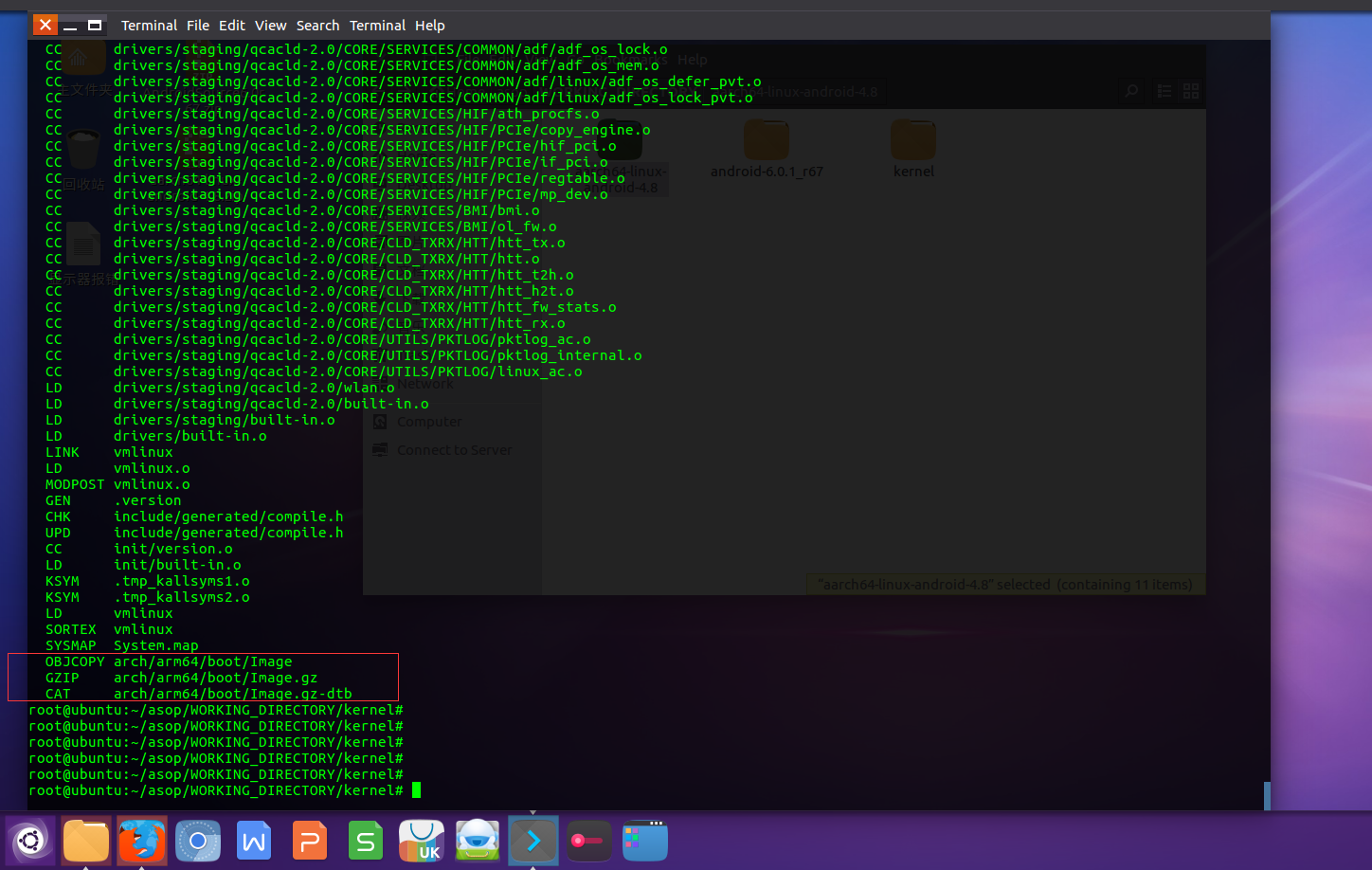
Task: Click the "SYSMAP System.map" line
Action: 122,645
